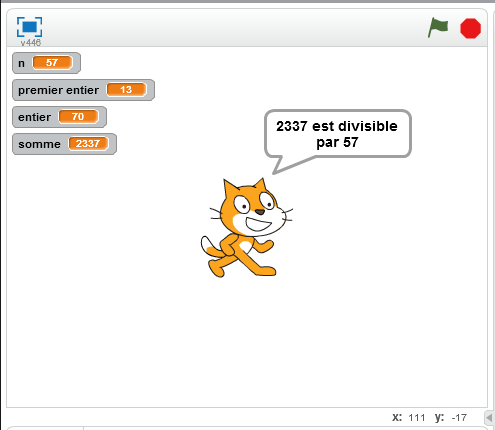Click the y coordinate readout -17

[x=459, y=418]
